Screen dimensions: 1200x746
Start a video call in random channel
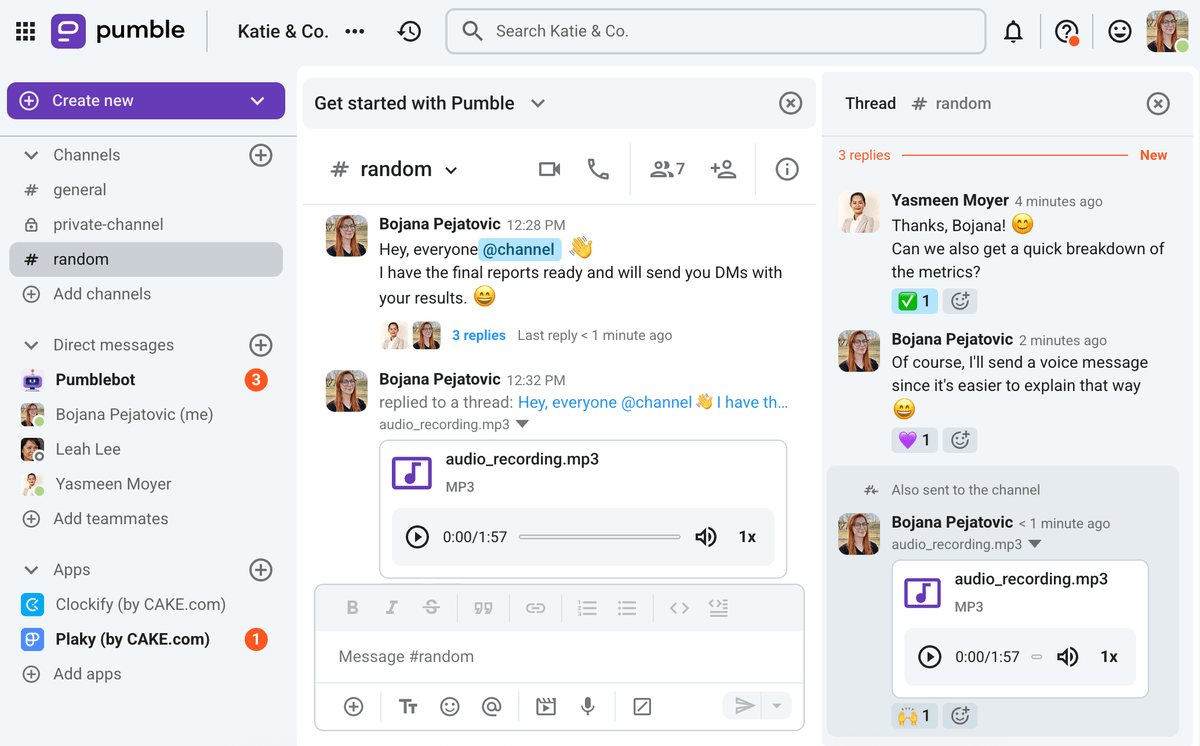coord(549,170)
